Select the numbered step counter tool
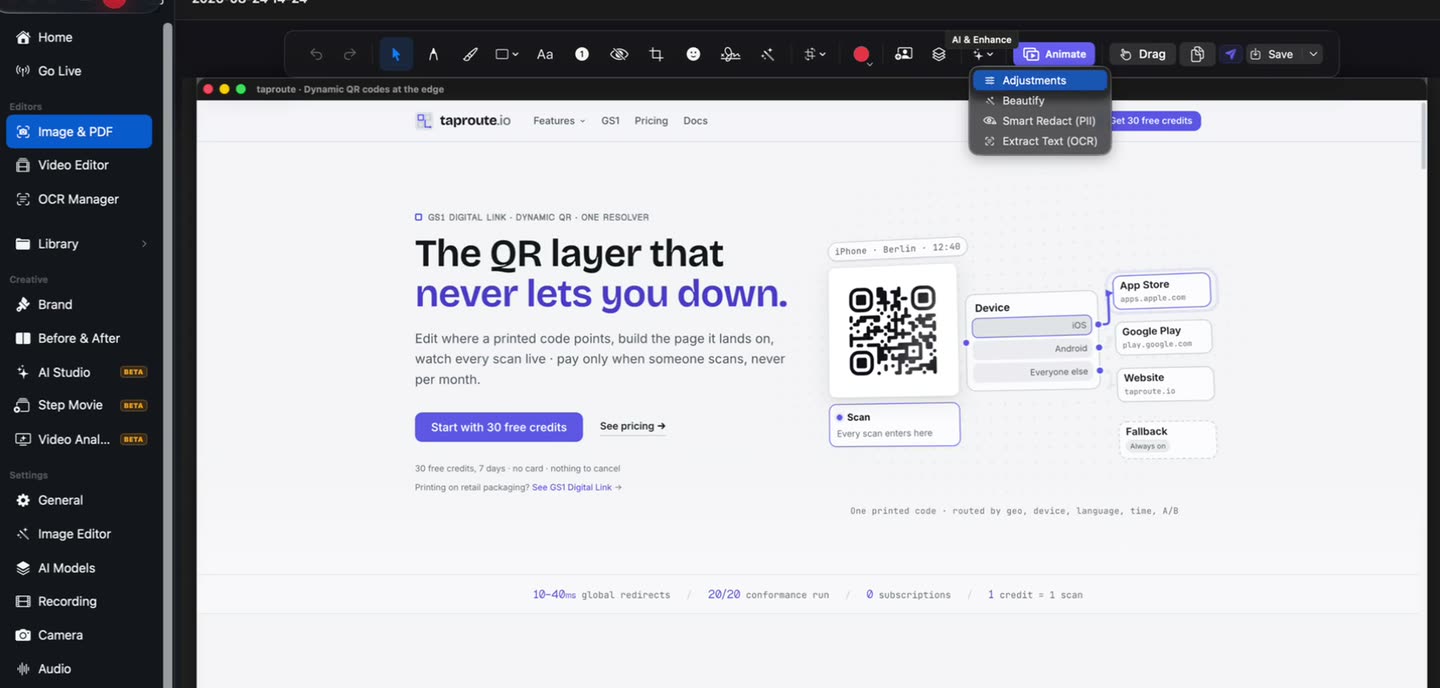The image size is (1440, 688). [x=582, y=54]
